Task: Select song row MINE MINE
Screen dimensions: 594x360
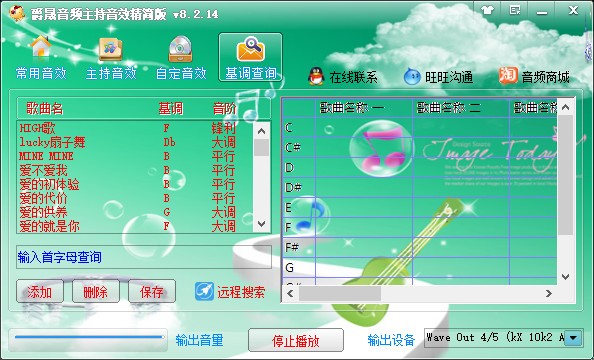Action: pyautogui.click(x=136, y=156)
